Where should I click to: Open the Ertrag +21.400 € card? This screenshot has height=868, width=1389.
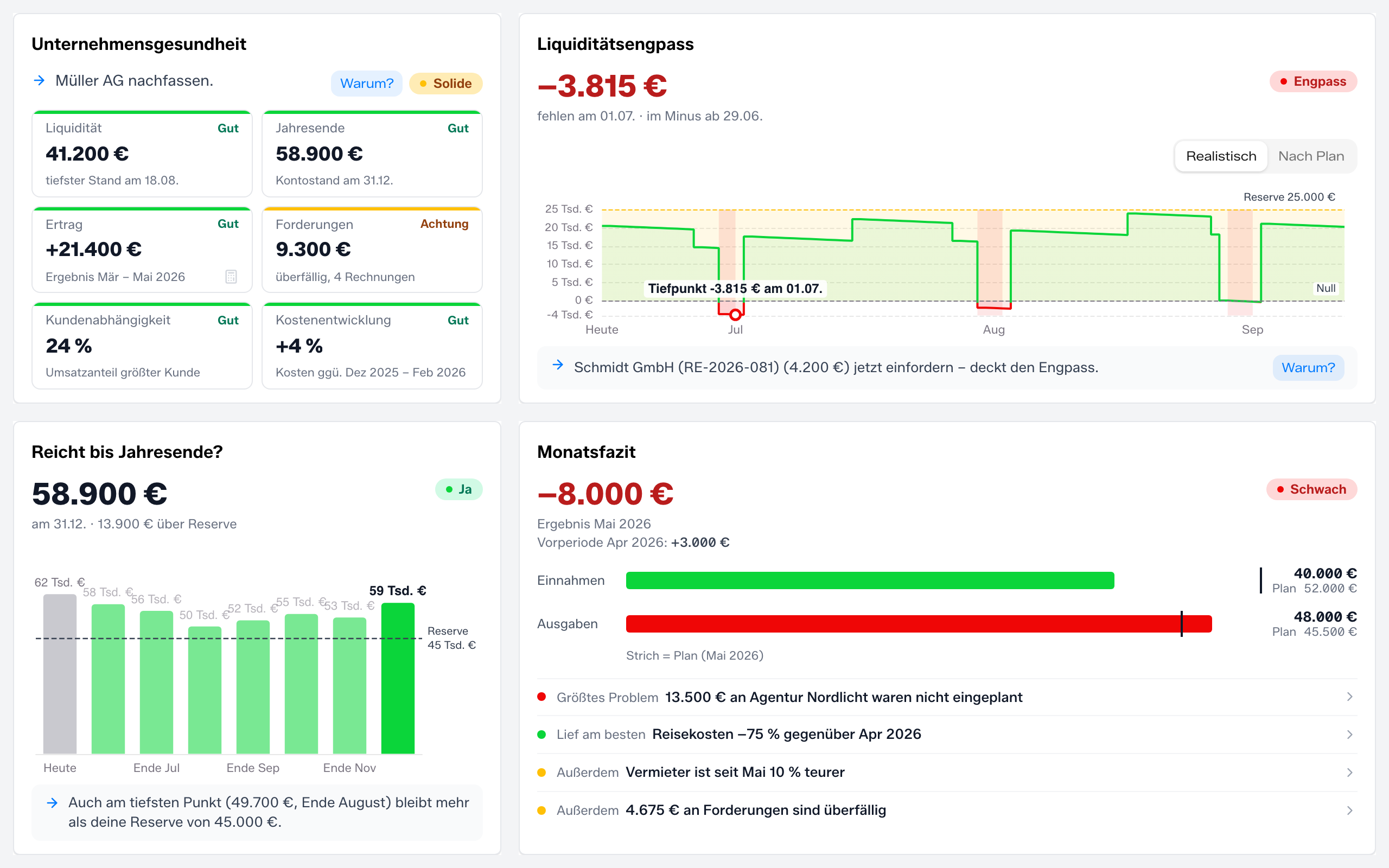pos(142,250)
